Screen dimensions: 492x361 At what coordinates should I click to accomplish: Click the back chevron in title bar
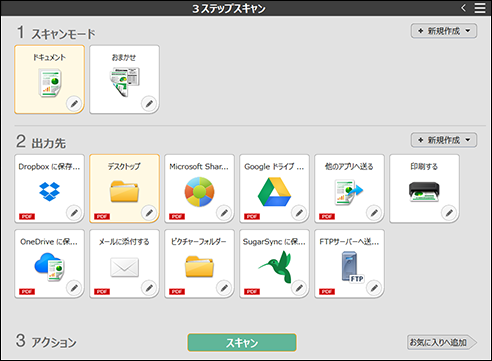[x=464, y=8]
